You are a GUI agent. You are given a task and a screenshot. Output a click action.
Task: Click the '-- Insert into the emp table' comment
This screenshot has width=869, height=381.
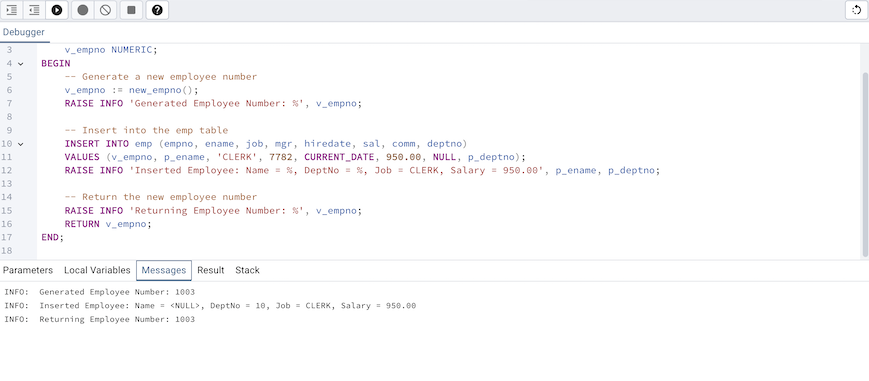point(146,130)
